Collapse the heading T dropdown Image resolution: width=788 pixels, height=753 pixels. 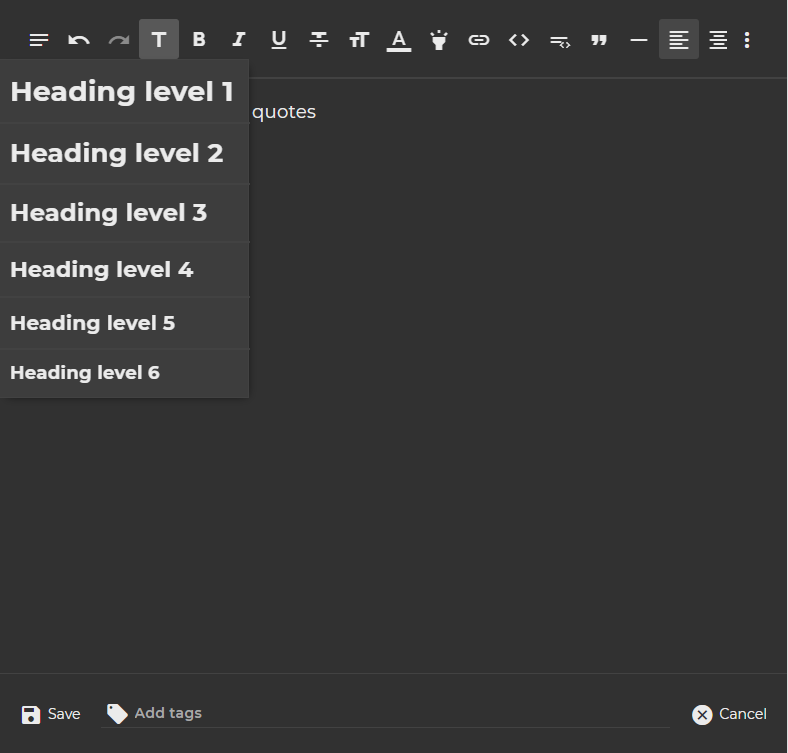pos(159,40)
